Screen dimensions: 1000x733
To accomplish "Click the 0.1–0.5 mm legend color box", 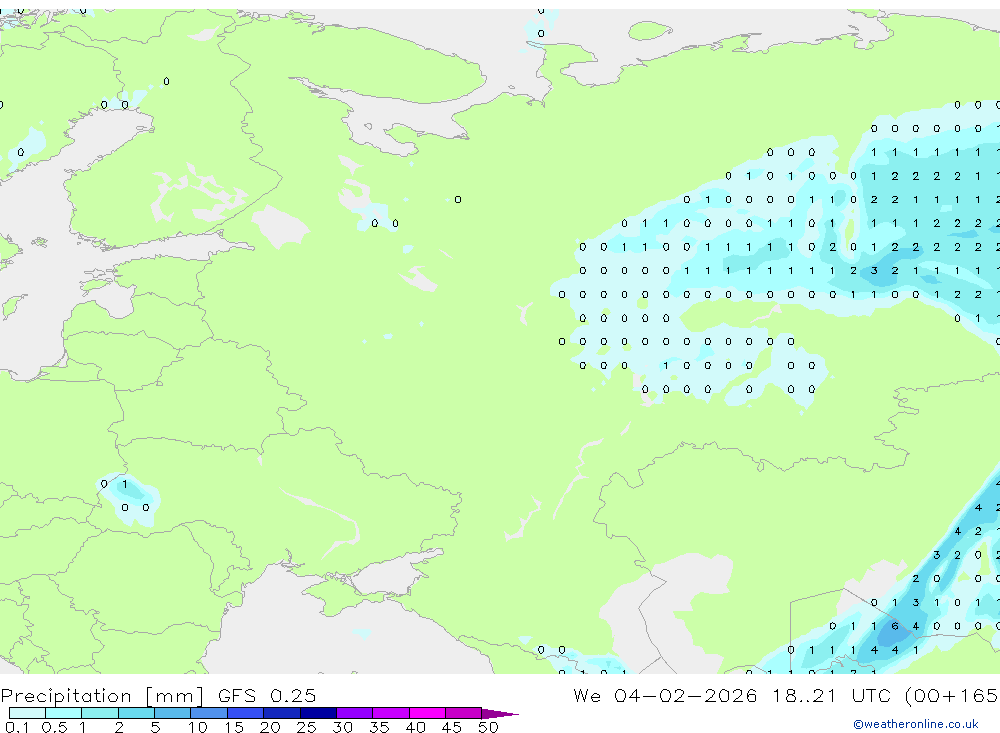I will pos(27,713).
